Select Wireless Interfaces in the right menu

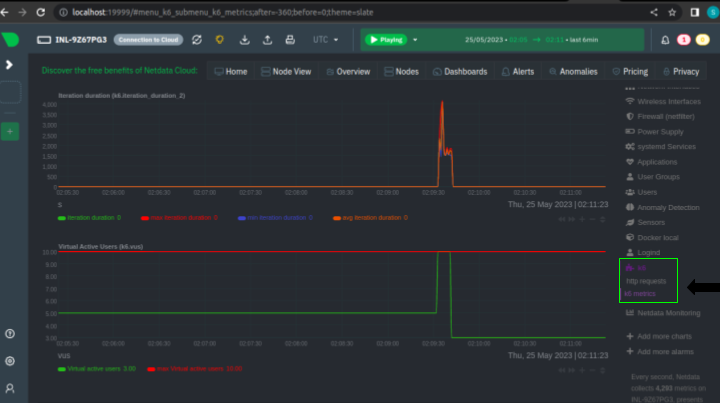(663, 101)
